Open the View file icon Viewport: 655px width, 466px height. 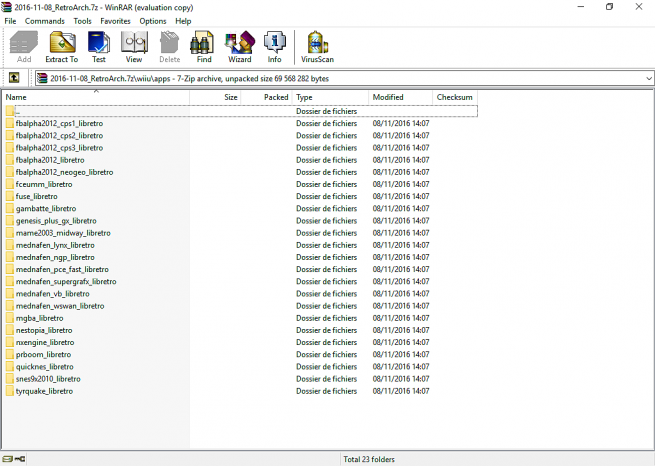(133, 46)
